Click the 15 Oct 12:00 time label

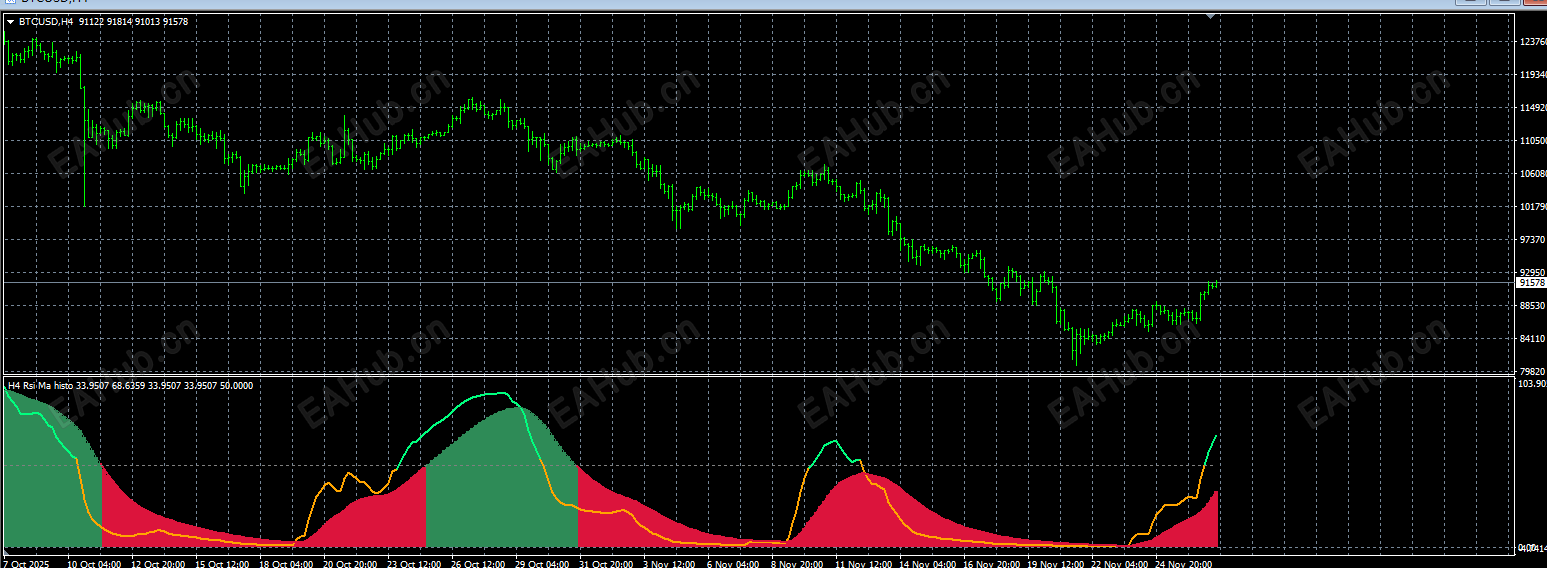tap(223, 563)
